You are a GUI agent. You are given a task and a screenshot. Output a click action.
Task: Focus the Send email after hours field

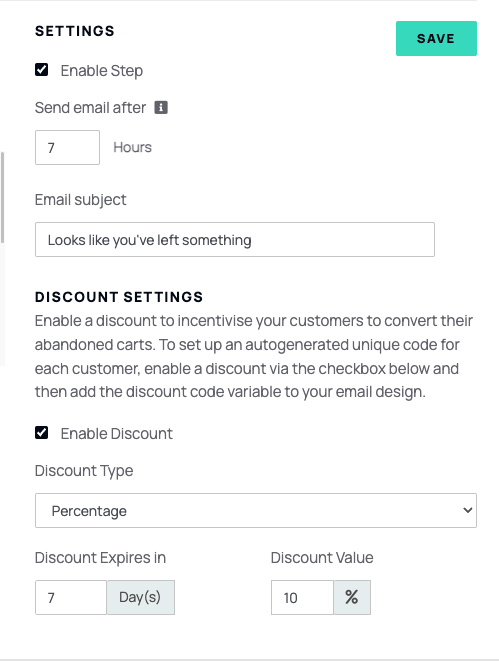[x=67, y=148]
